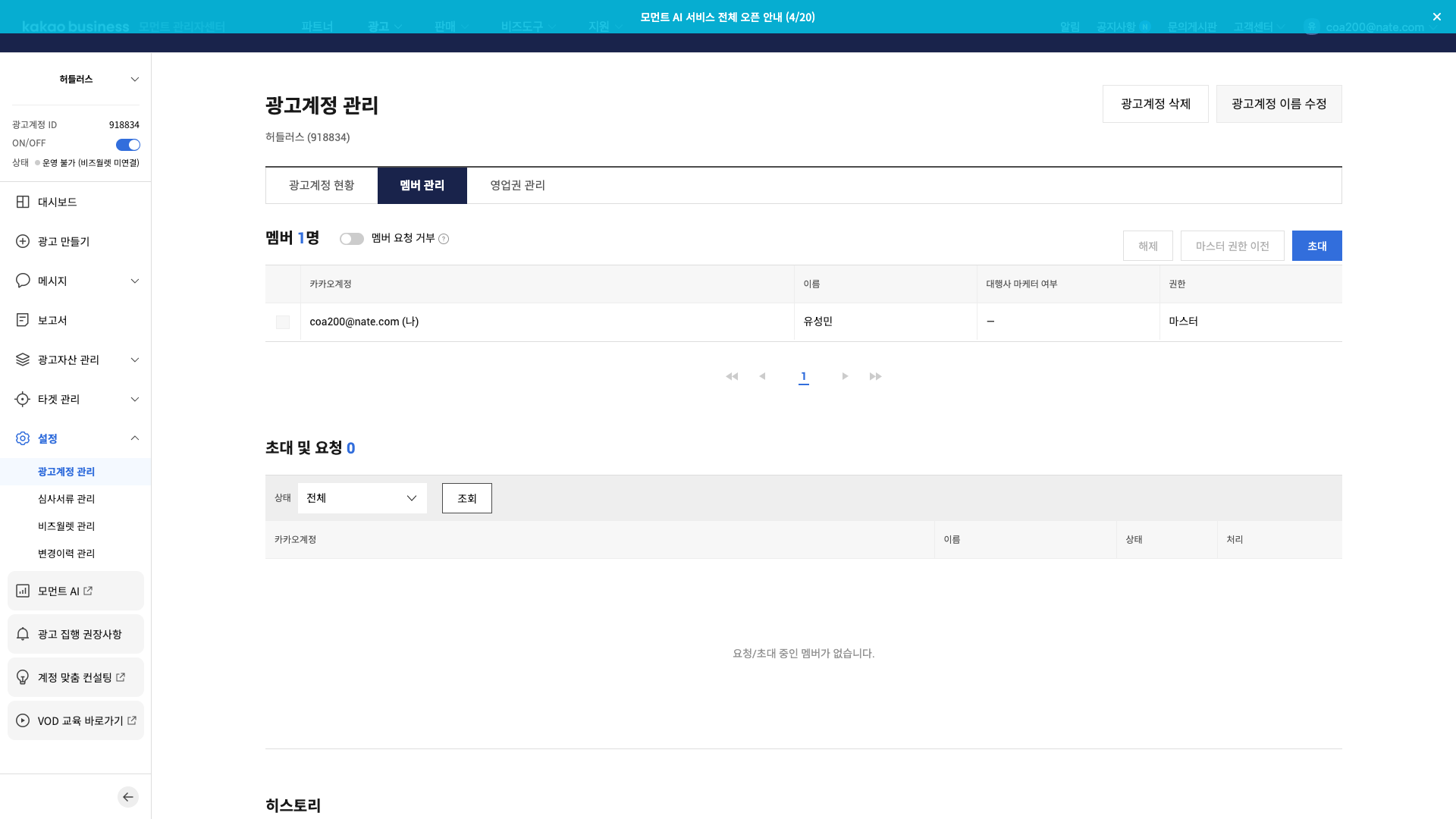Screen dimensions: 1456x819
Task: Click the 카카오계정 member table column header
Action: pos(548,284)
